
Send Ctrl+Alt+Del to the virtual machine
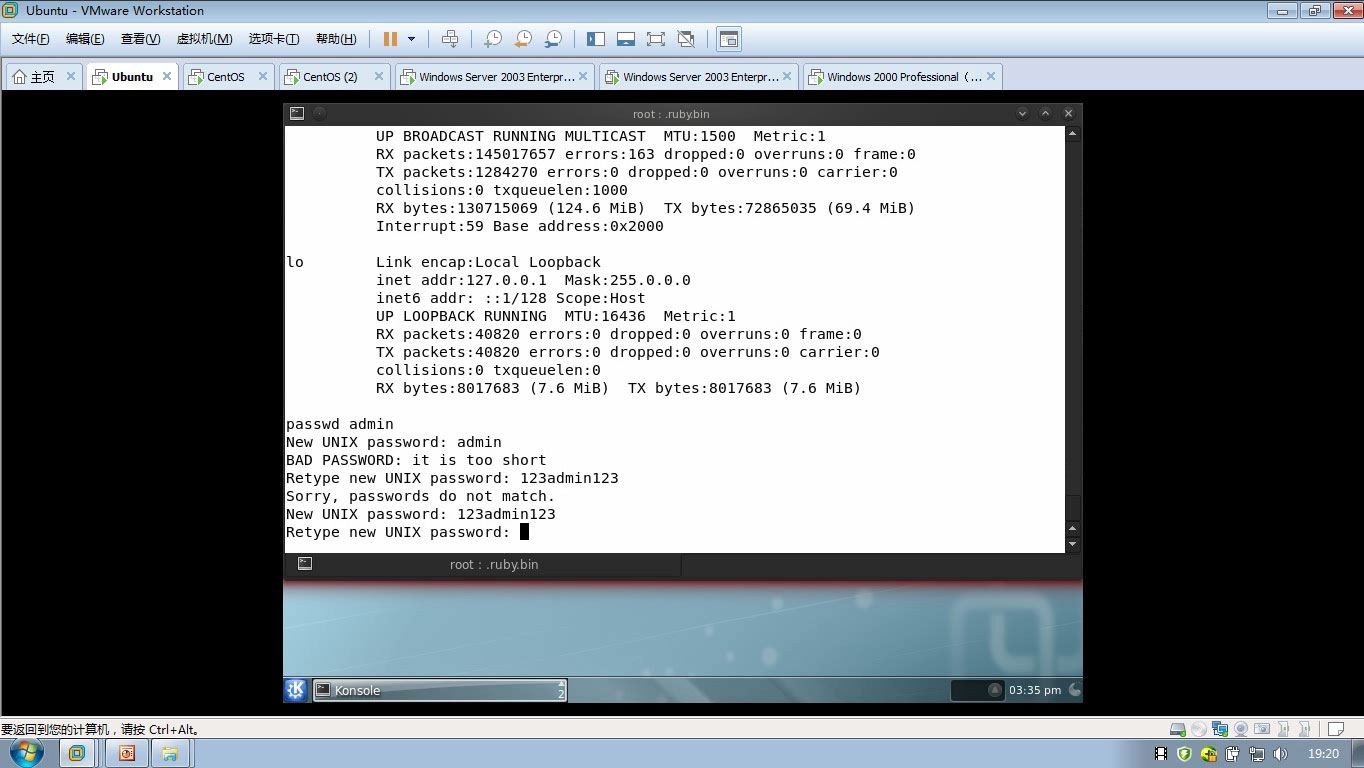tap(450, 39)
